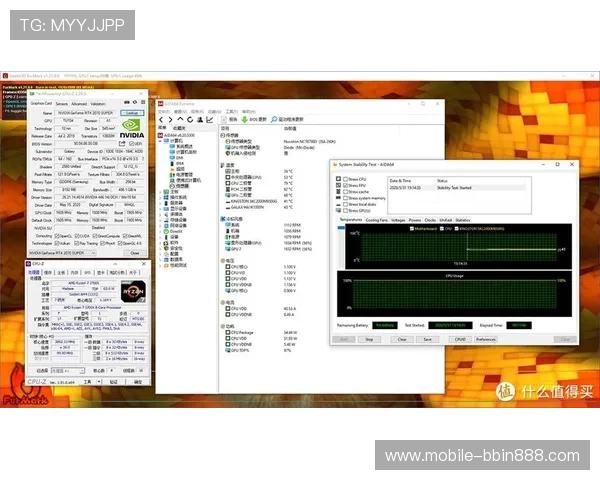Click the CPUID button in Stability Test

click(x=460, y=340)
